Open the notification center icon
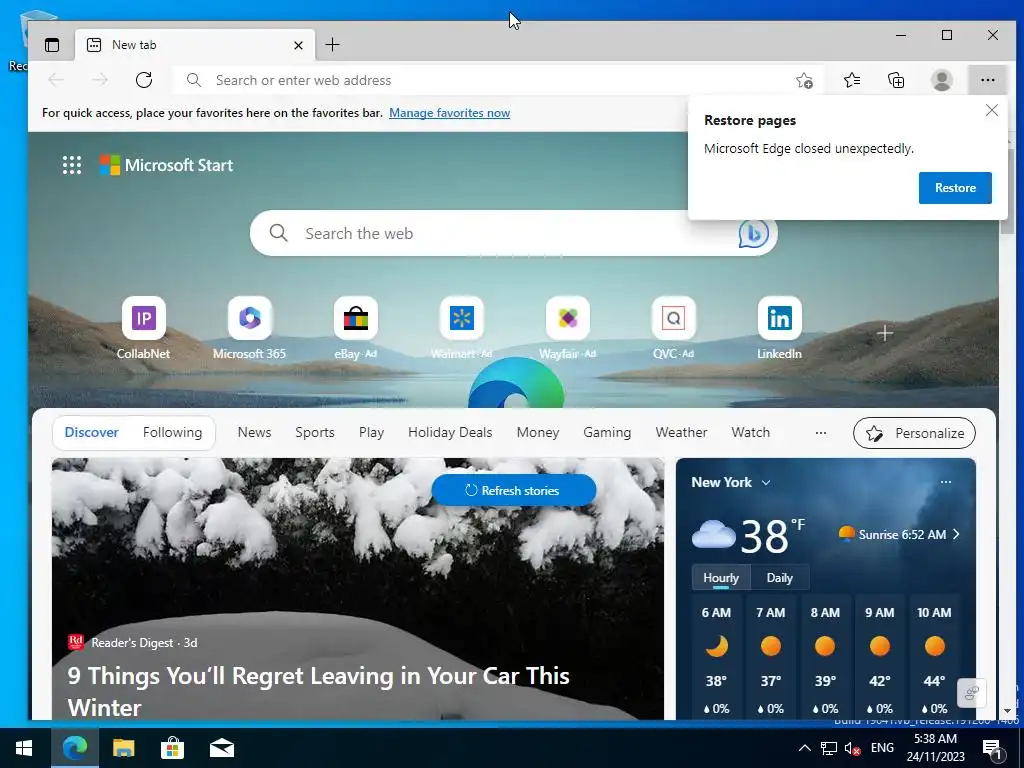The image size is (1024, 768). click(992, 750)
